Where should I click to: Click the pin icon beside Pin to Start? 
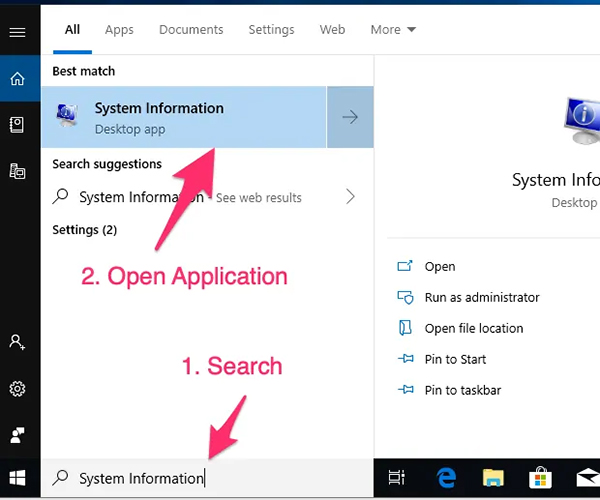pos(406,359)
